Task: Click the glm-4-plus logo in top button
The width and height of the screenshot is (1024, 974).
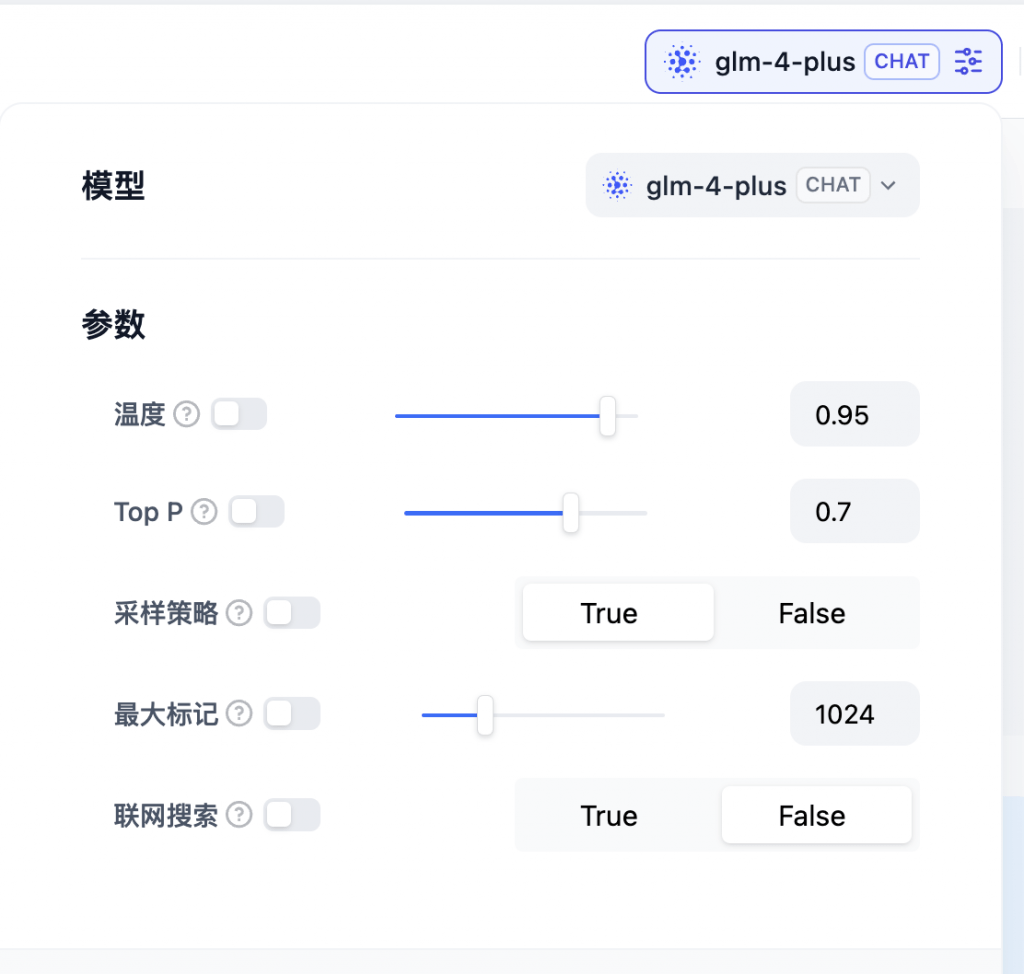Action: [x=682, y=61]
